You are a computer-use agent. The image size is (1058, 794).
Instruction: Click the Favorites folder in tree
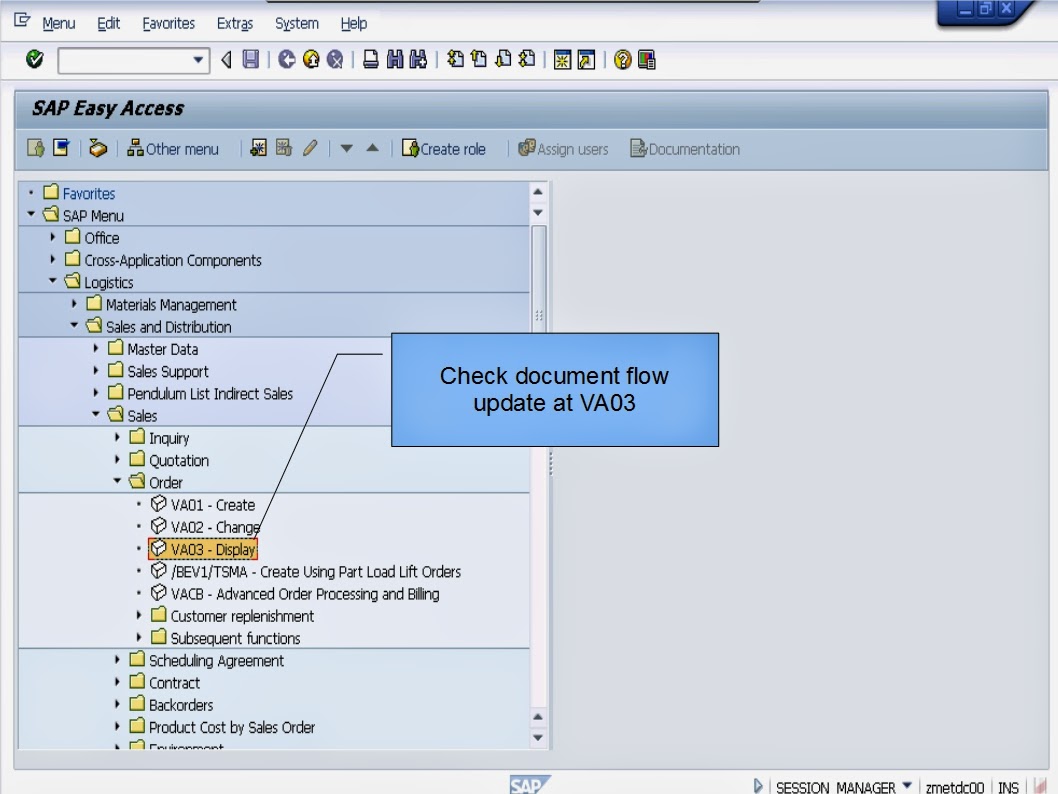pos(80,194)
